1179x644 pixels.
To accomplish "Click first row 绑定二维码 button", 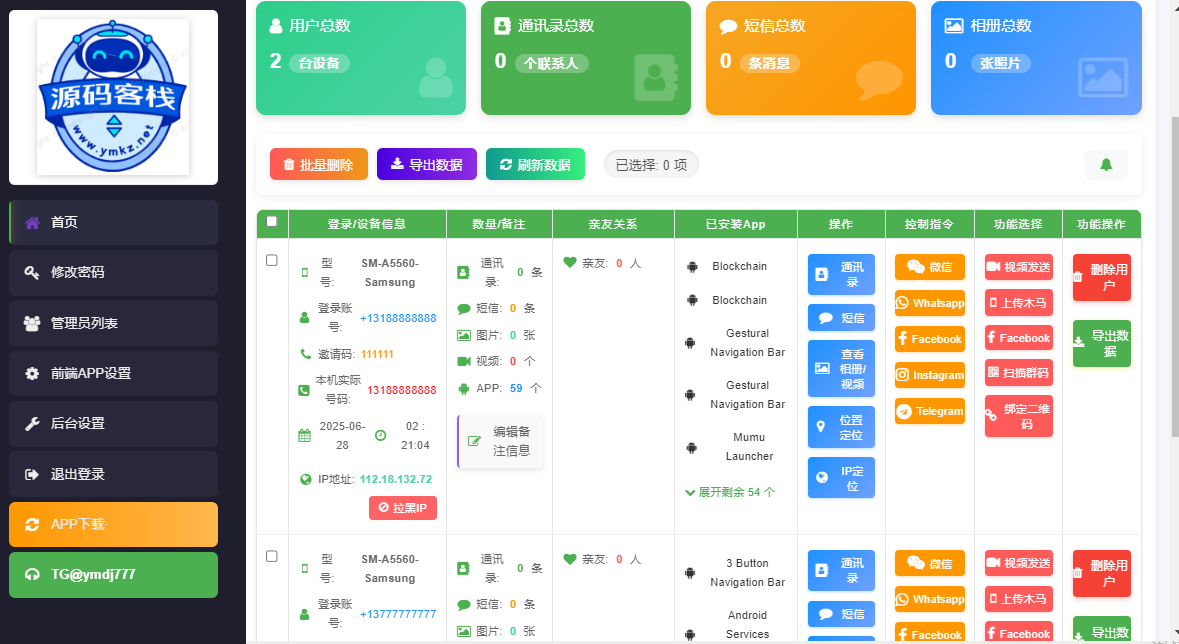I will click(1019, 416).
